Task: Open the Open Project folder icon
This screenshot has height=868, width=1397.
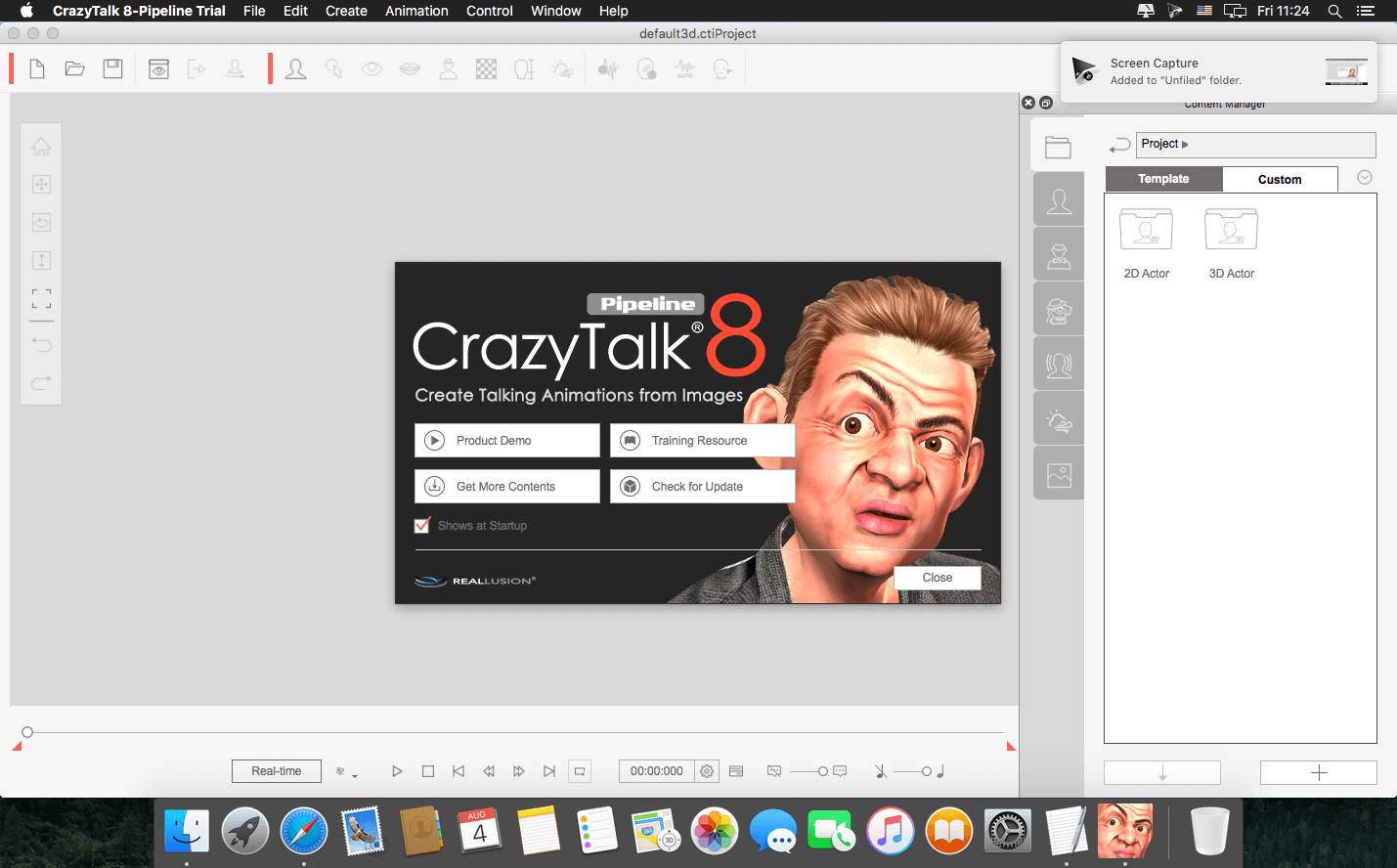Action: pyautogui.click(x=75, y=69)
